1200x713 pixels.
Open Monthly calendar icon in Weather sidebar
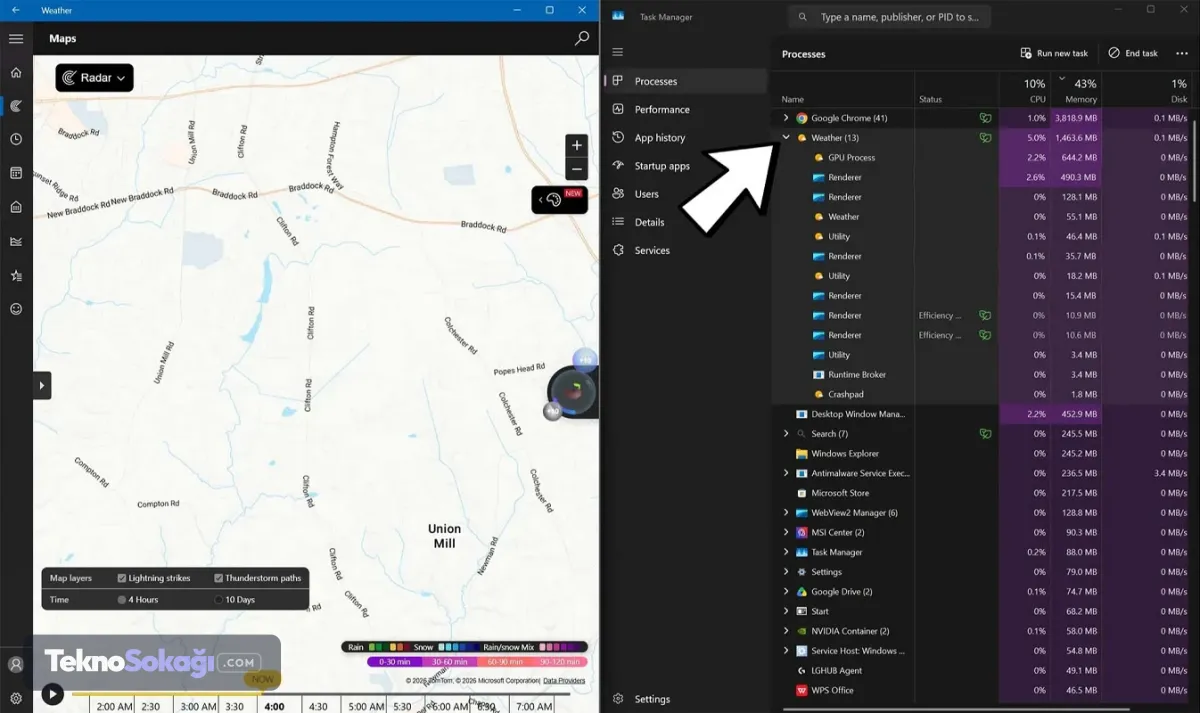(x=16, y=173)
